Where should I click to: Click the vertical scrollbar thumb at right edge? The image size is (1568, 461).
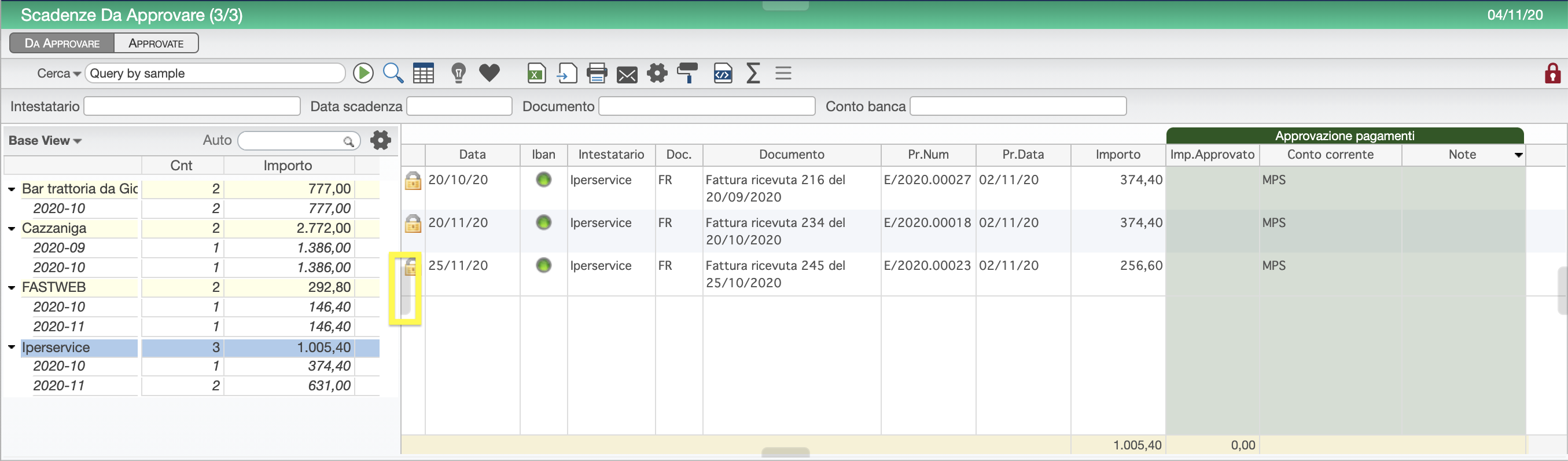tap(1563, 291)
